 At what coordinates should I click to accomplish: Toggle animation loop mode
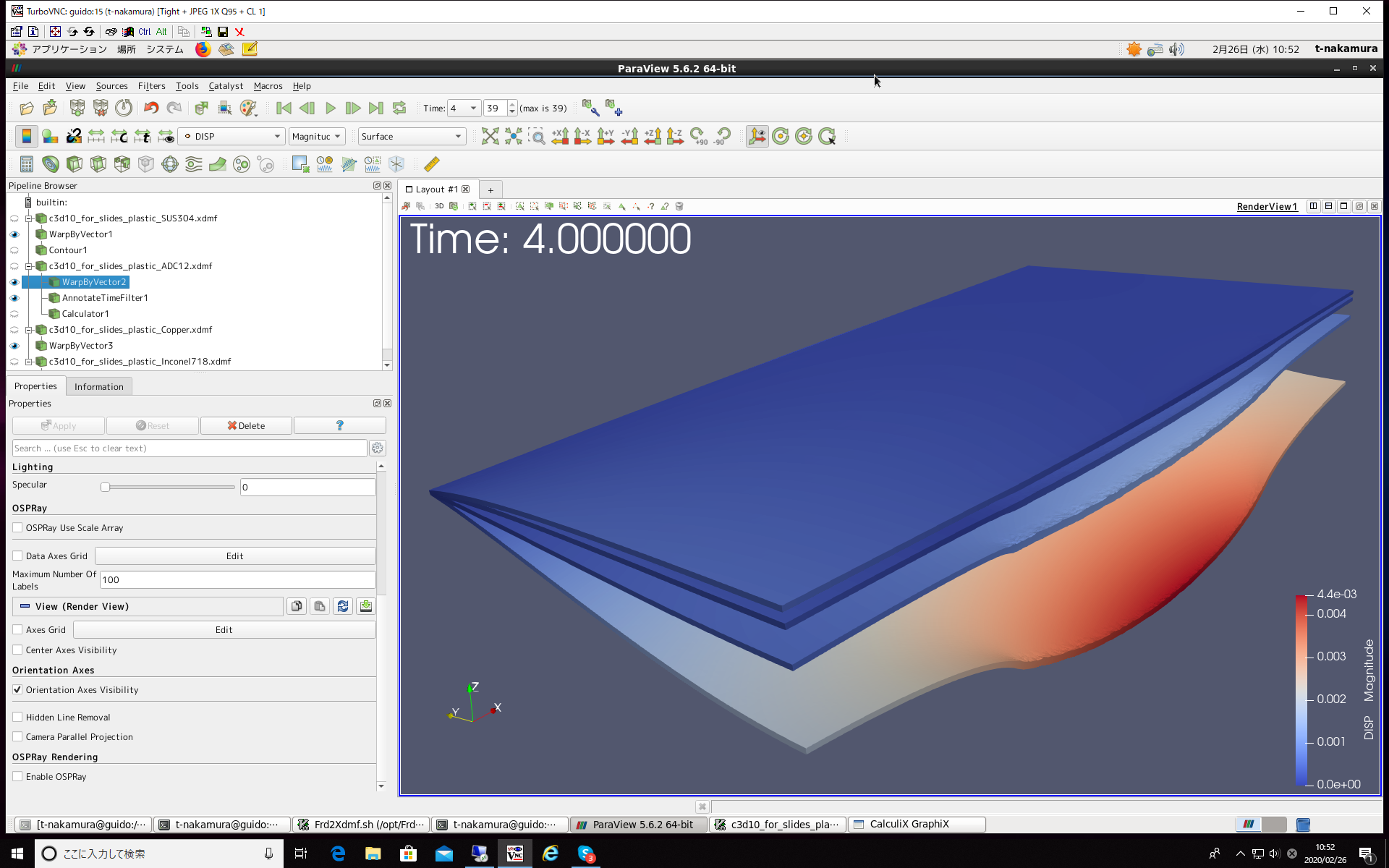tap(399, 109)
